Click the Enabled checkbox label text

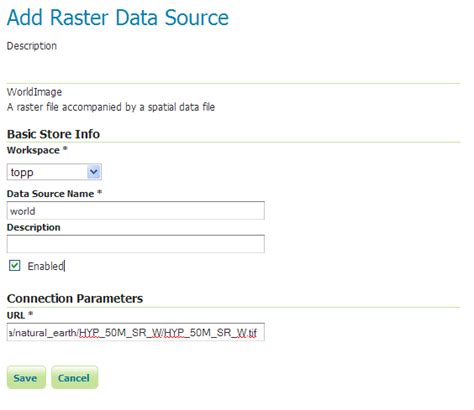click(x=46, y=266)
